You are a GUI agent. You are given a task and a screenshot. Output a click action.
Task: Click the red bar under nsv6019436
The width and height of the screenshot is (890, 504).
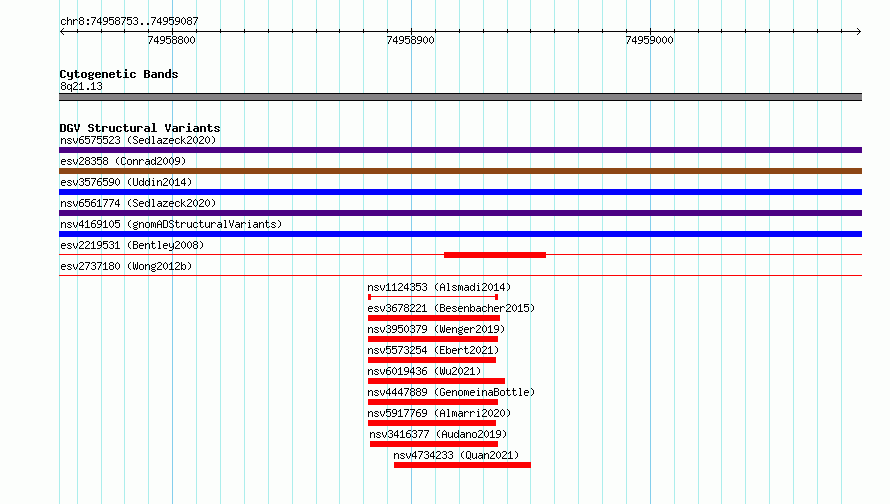click(436, 381)
